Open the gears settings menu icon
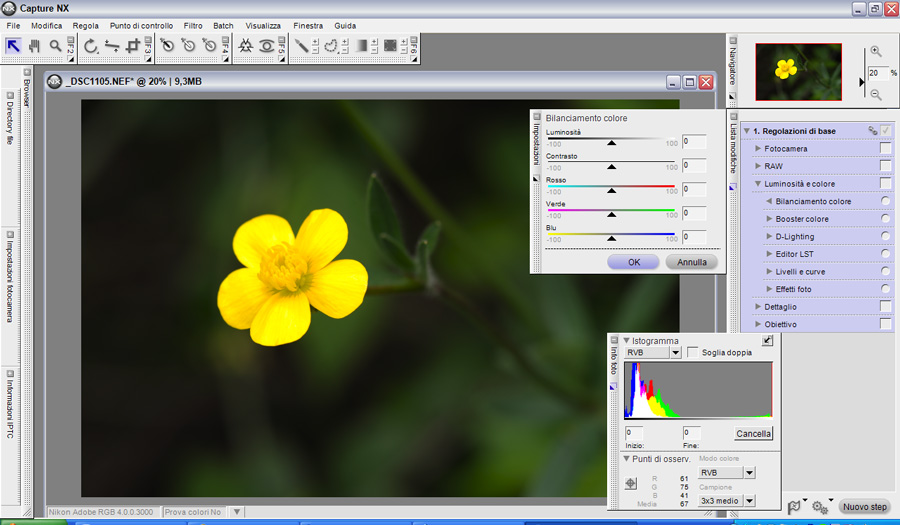 [820, 507]
